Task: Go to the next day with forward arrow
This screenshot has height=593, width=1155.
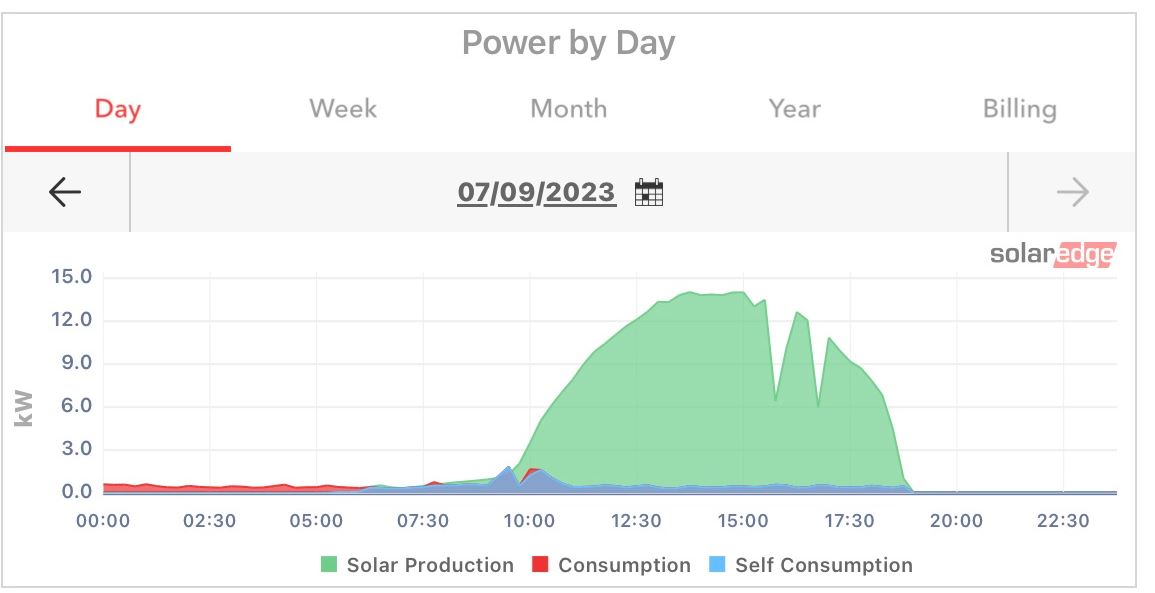Action: point(1072,192)
